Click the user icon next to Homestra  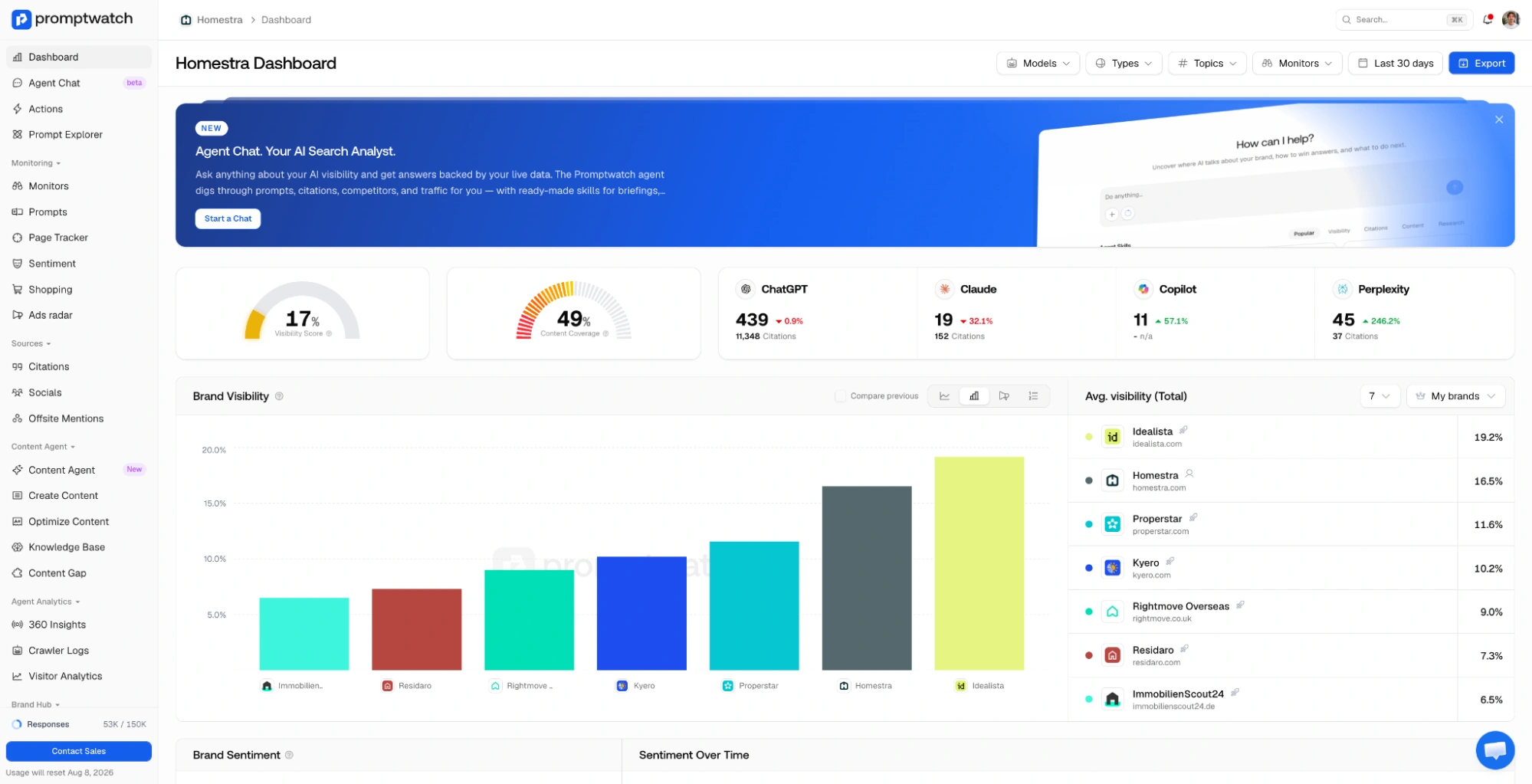(x=1189, y=474)
